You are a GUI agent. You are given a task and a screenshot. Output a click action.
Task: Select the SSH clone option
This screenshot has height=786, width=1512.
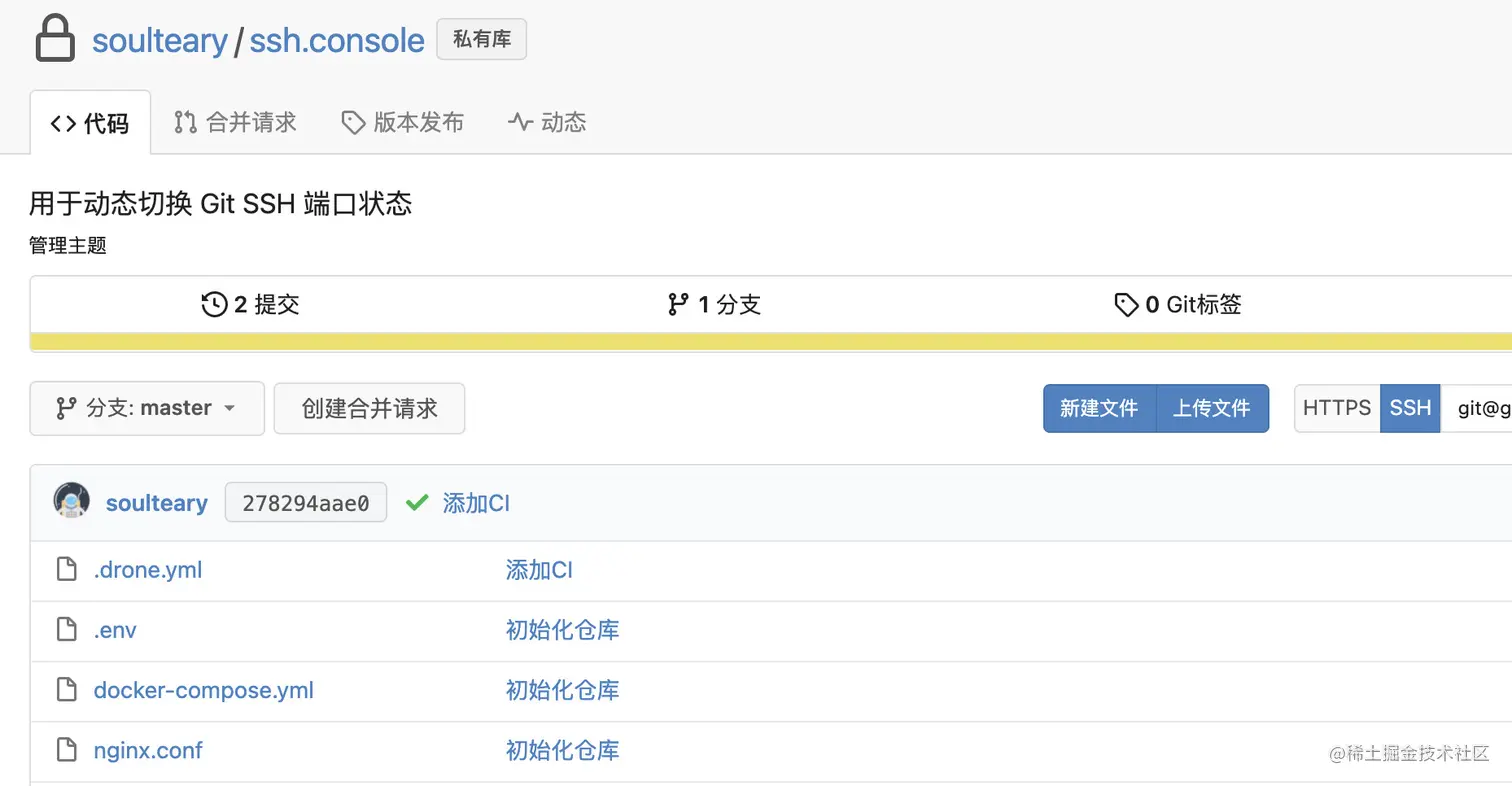(x=1410, y=408)
